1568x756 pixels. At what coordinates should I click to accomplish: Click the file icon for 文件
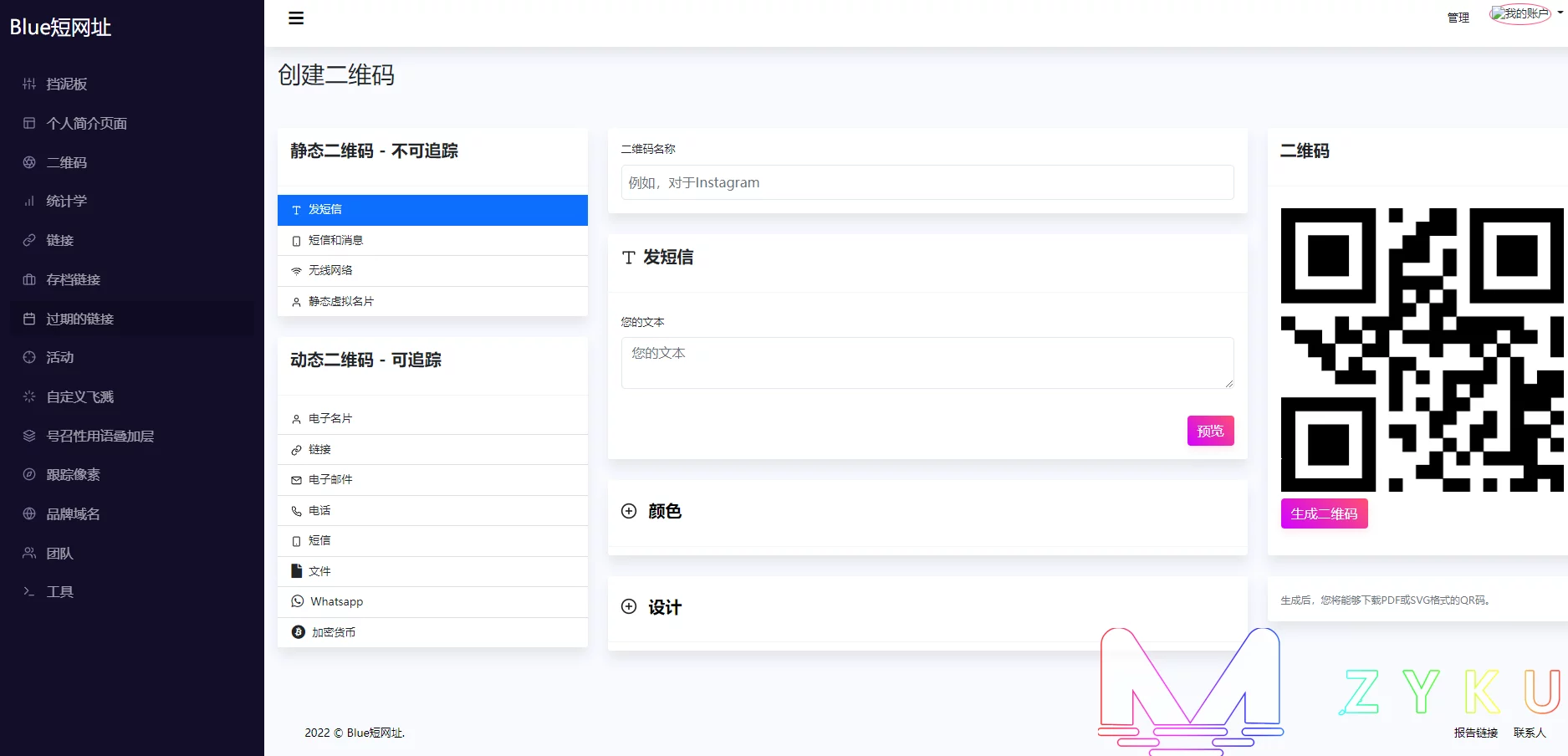[x=296, y=571]
